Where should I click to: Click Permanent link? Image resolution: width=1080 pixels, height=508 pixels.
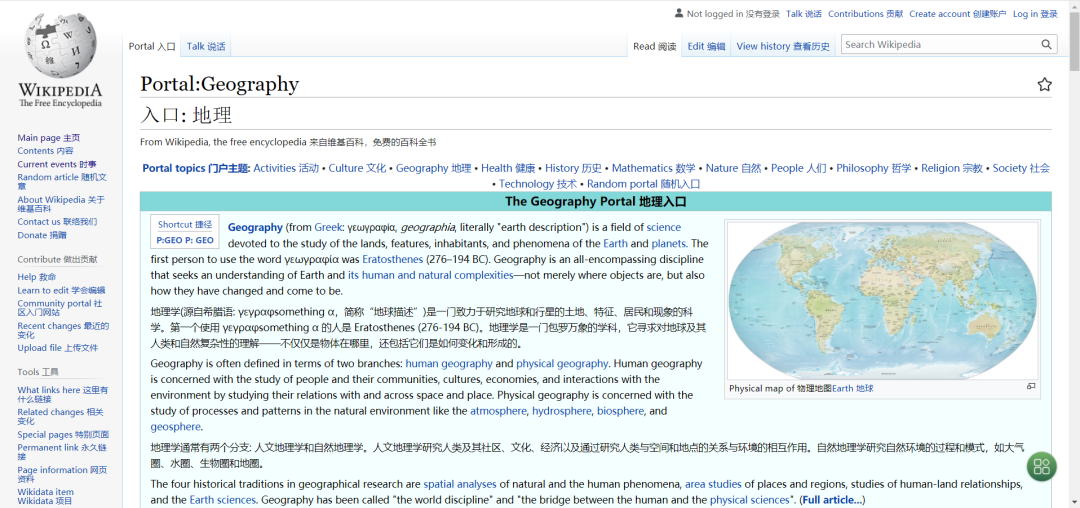(x=62, y=452)
